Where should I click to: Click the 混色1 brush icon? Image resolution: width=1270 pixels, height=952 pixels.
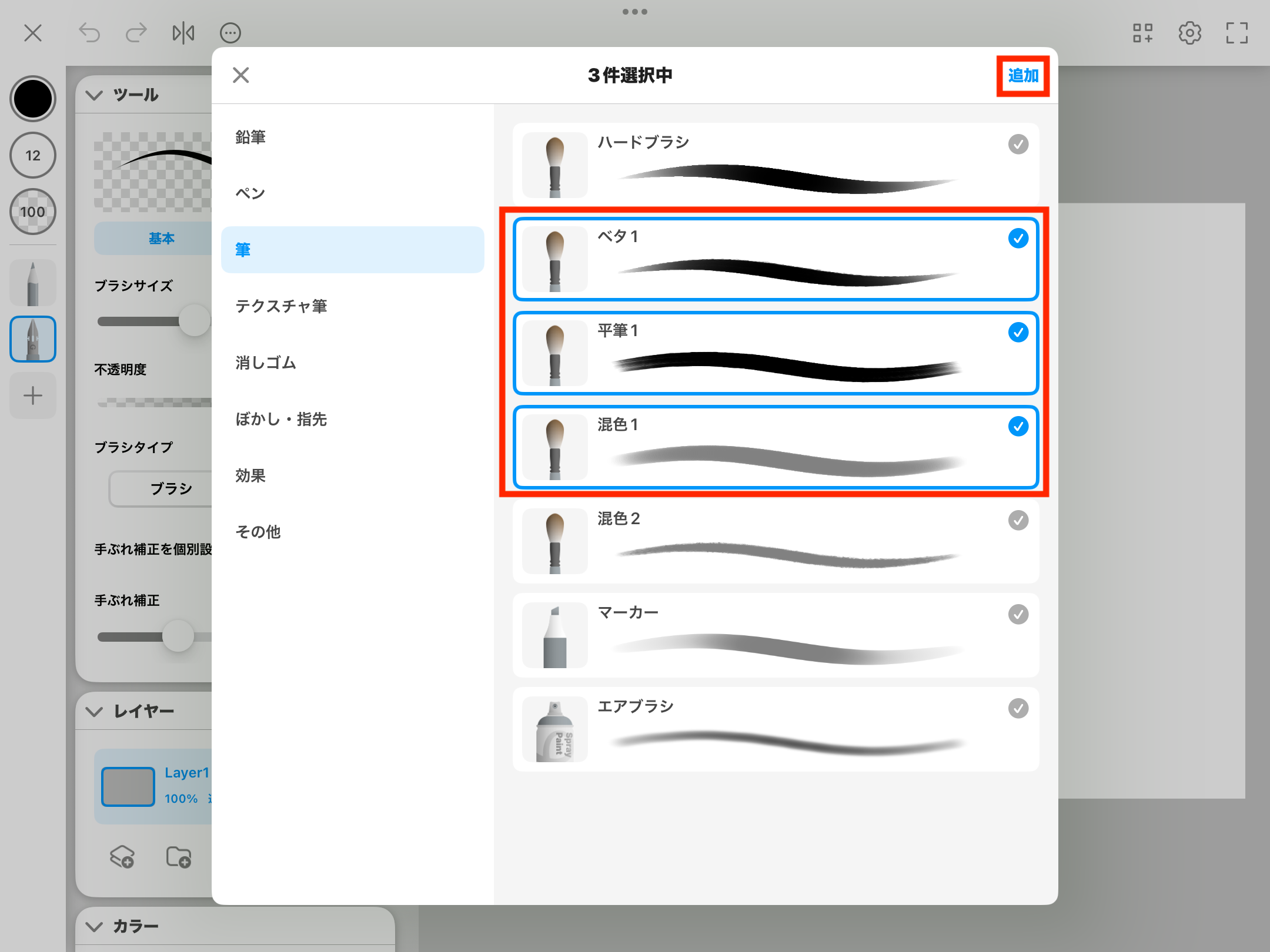point(555,447)
